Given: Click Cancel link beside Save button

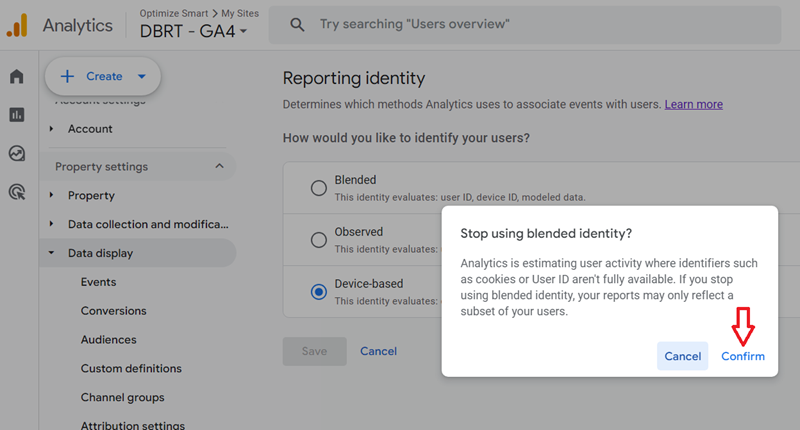Looking at the screenshot, I should [x=379, y=351].
